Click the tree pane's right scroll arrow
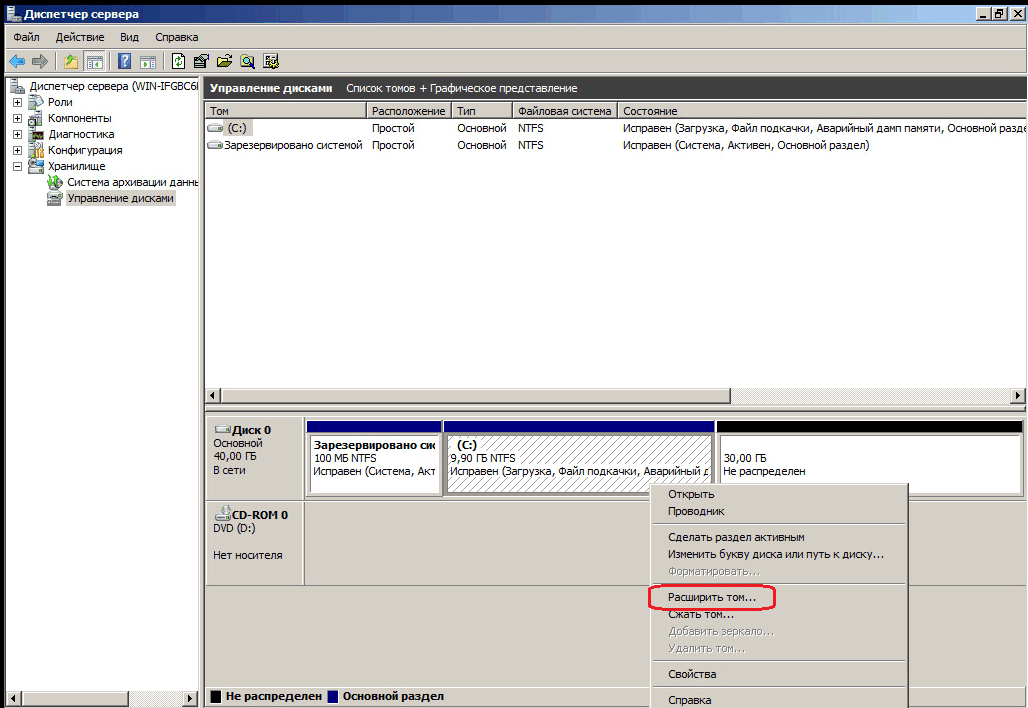 click(190, 699)
